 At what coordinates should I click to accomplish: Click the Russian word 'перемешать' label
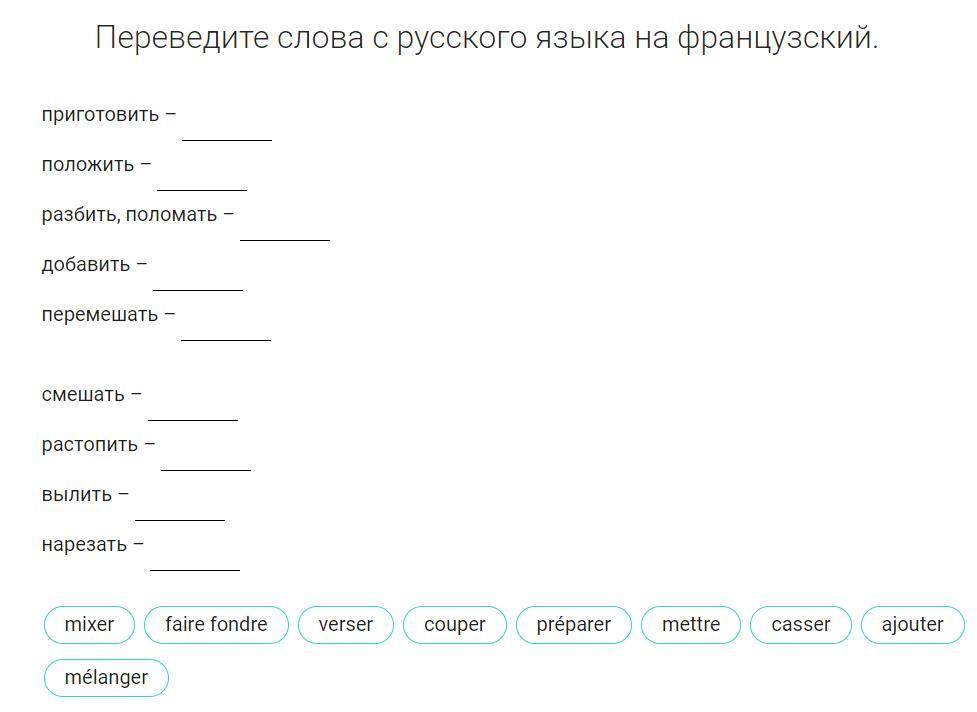point(100,315)
